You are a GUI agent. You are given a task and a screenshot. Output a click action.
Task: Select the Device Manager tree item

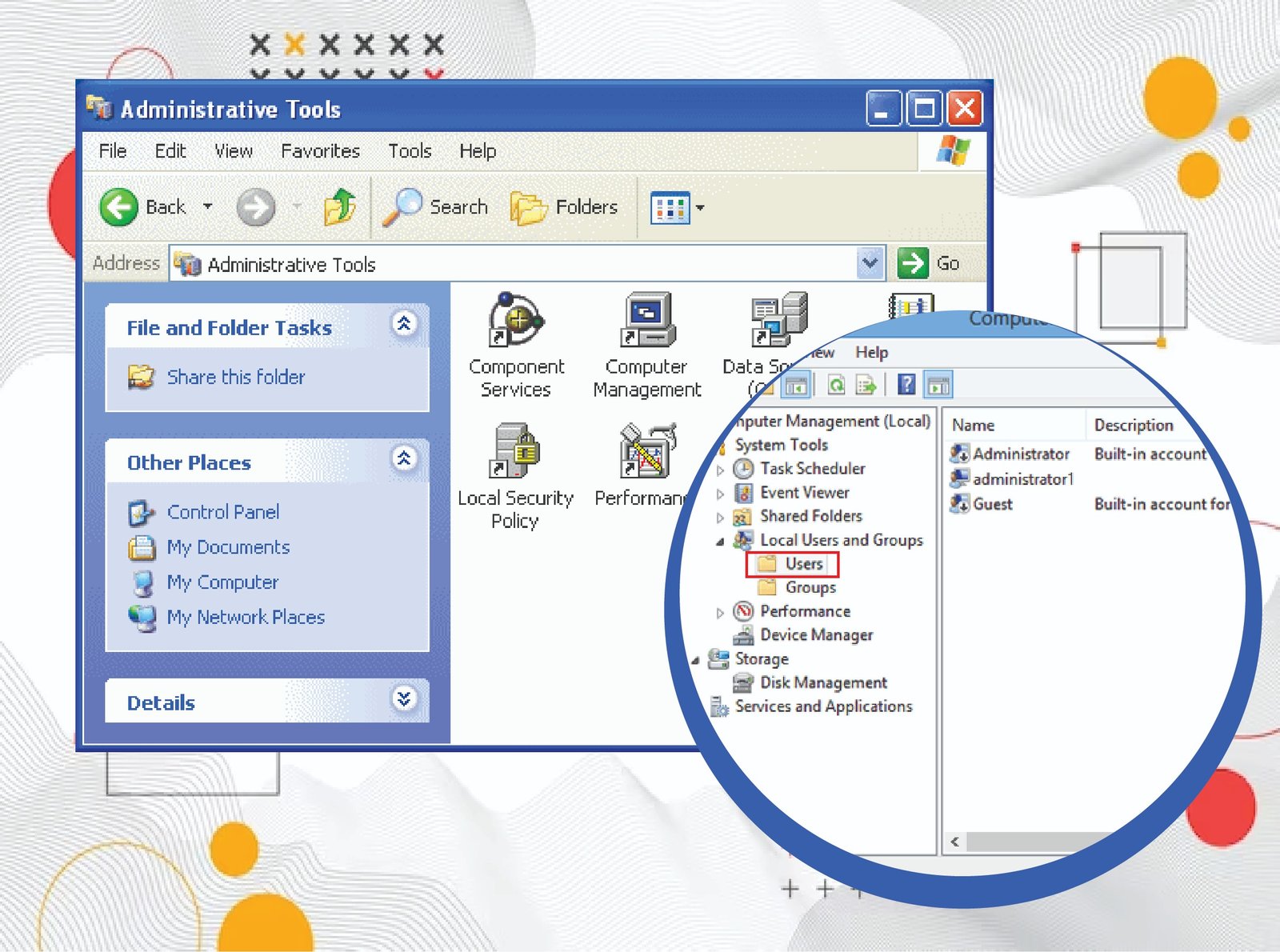tap(815, 635)
